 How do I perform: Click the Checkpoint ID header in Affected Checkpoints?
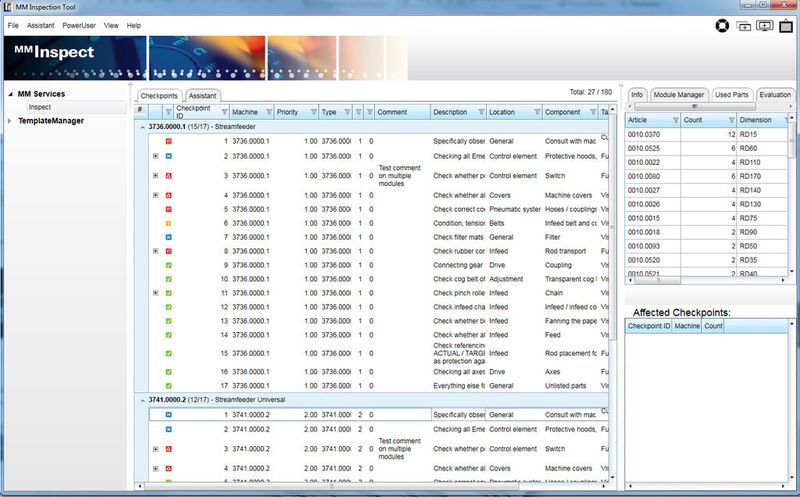[648, 326]
